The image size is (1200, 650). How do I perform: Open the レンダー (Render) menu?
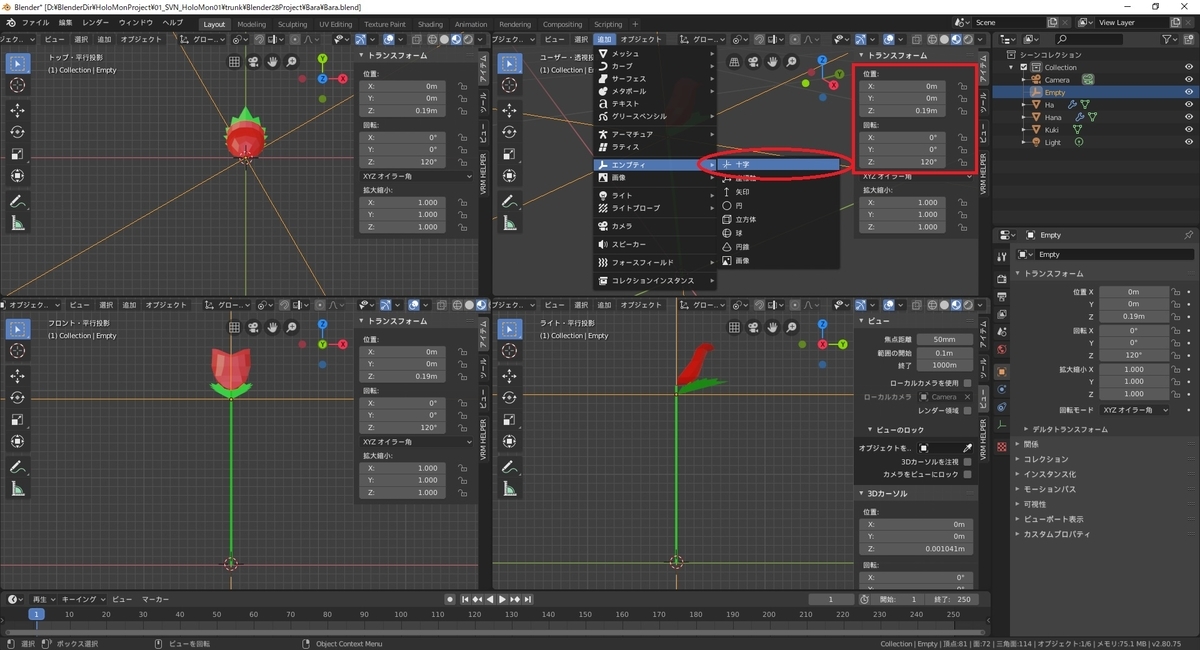tap(96, 22)
